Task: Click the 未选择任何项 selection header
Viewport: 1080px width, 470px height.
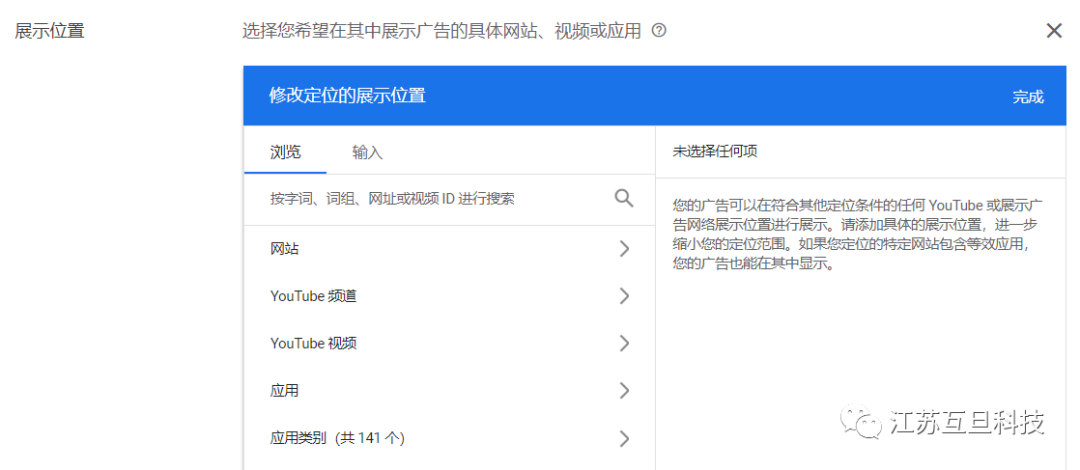Action: 714,152
